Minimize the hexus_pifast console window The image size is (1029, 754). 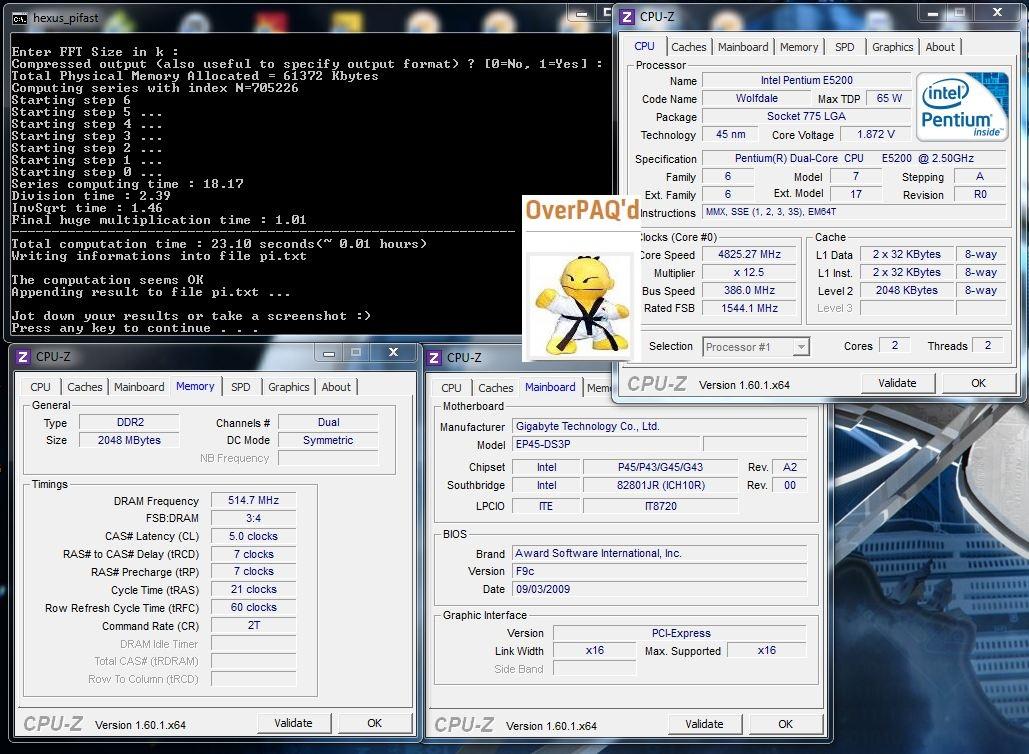[581, 14]
